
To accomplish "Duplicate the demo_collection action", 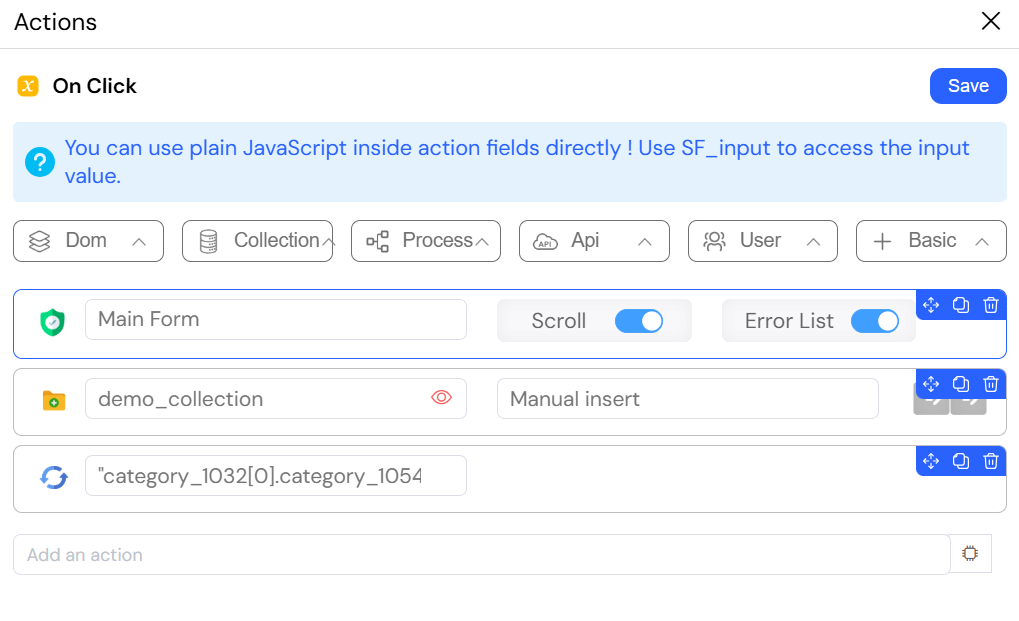I will pyautogui.click(x=961, y=383).
